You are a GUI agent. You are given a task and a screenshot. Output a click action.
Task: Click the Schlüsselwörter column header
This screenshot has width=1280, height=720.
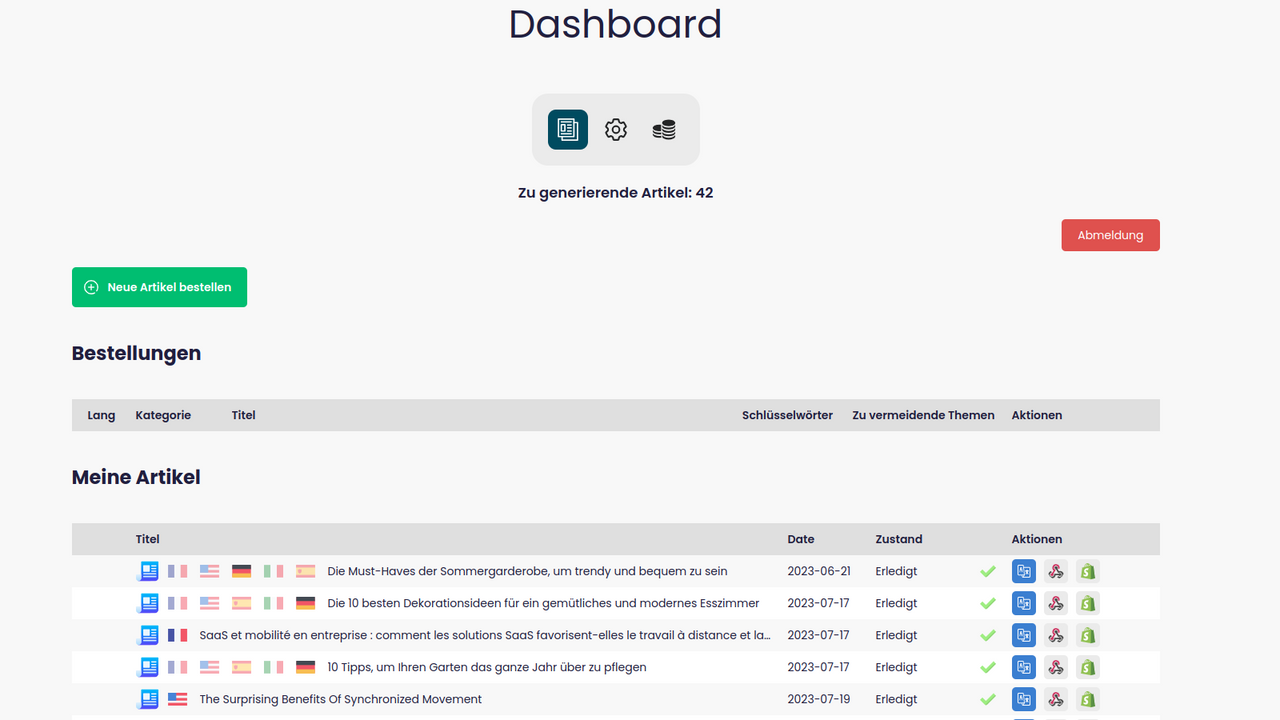[x=787, y=415]
